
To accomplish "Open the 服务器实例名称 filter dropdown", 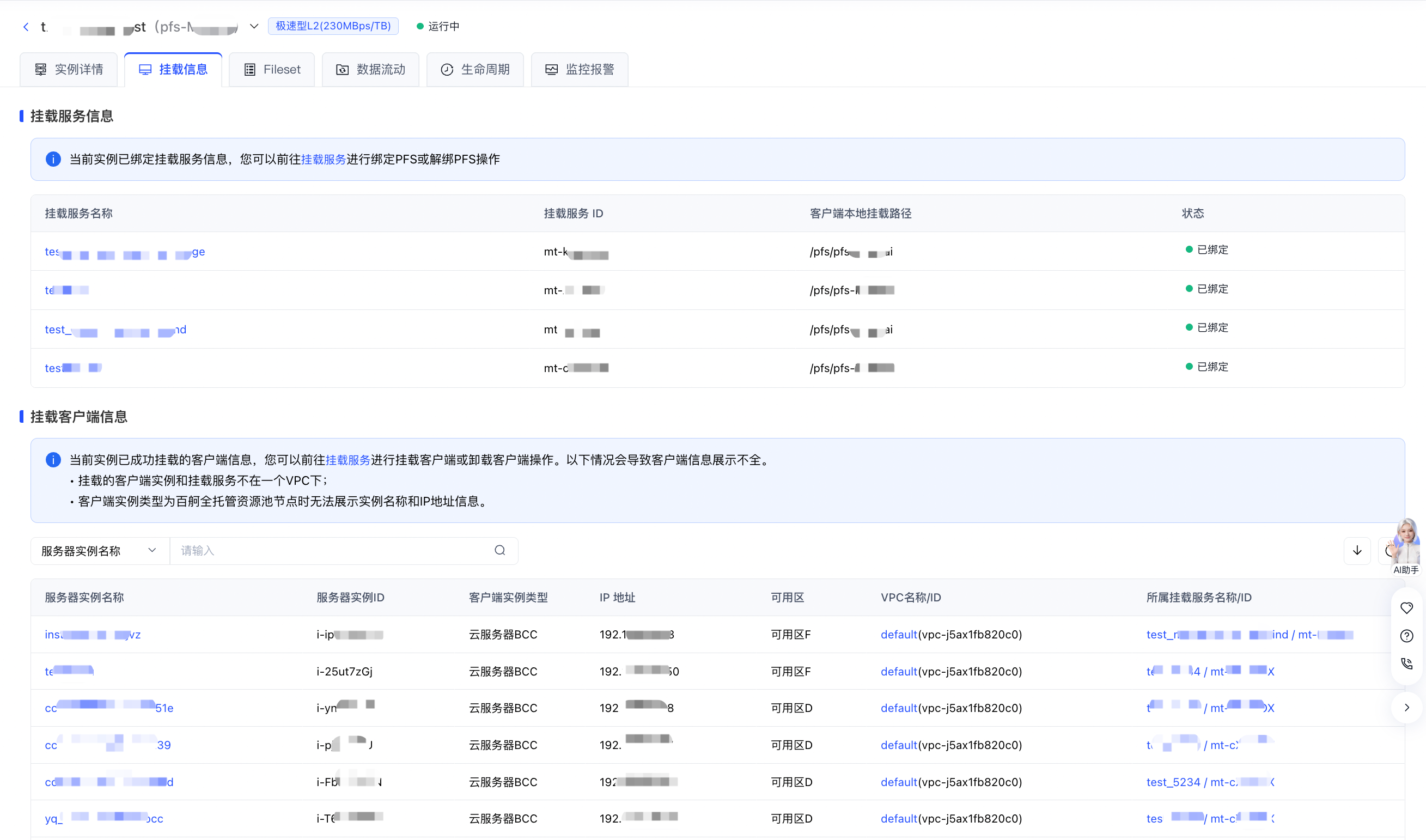I will pos(100,551).
